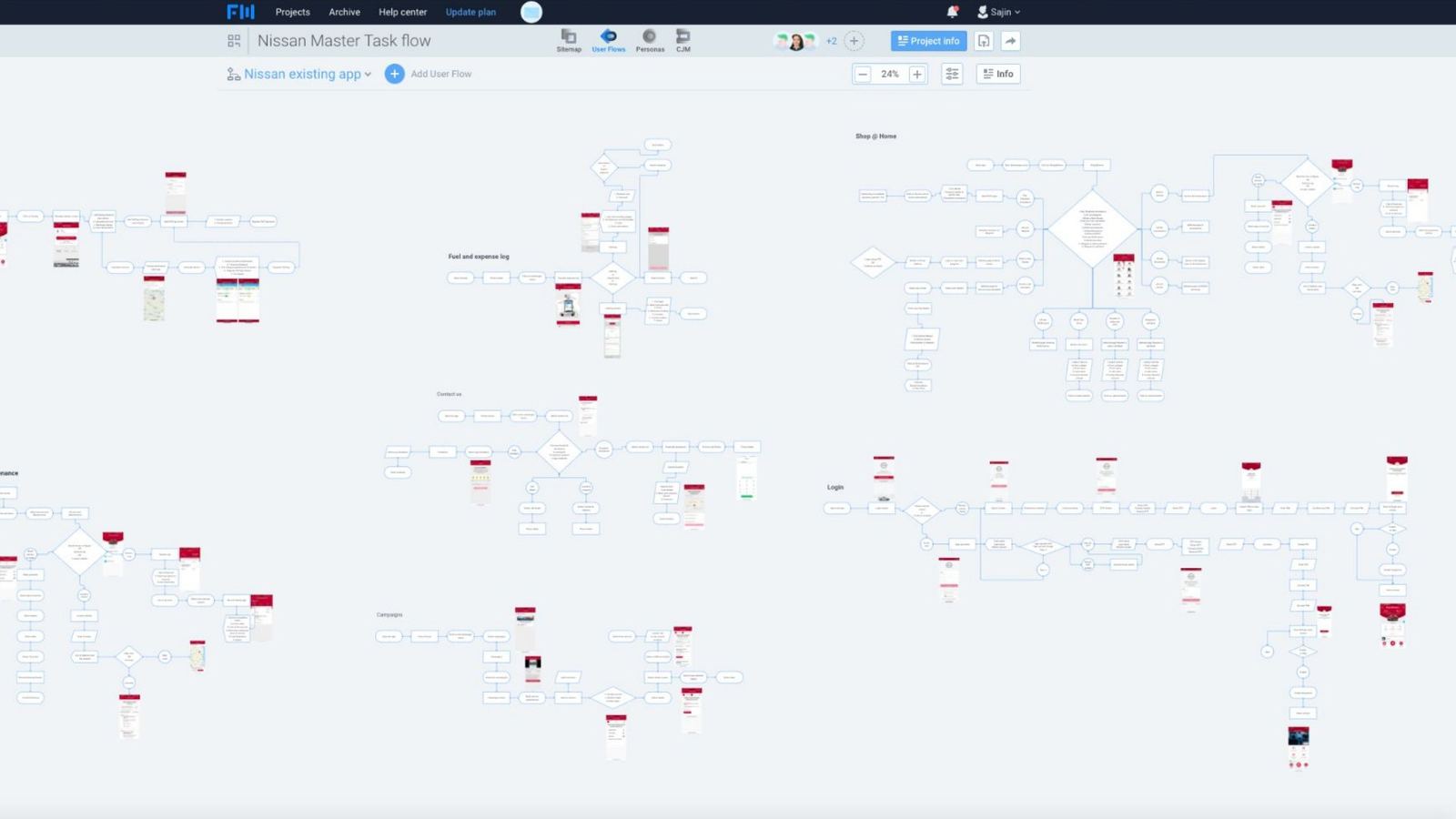Image resolution: width=1456 pixels, height=819 pixels.
Task: Switch to the Sitemap tool
Action: pyautogui.click(x=569, y=41)
